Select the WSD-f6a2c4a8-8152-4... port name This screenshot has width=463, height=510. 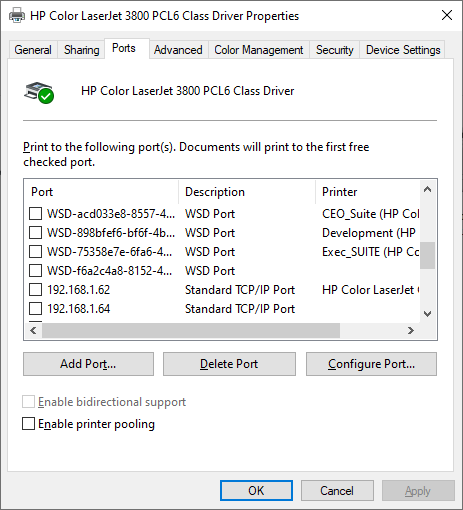coord(110,271)
